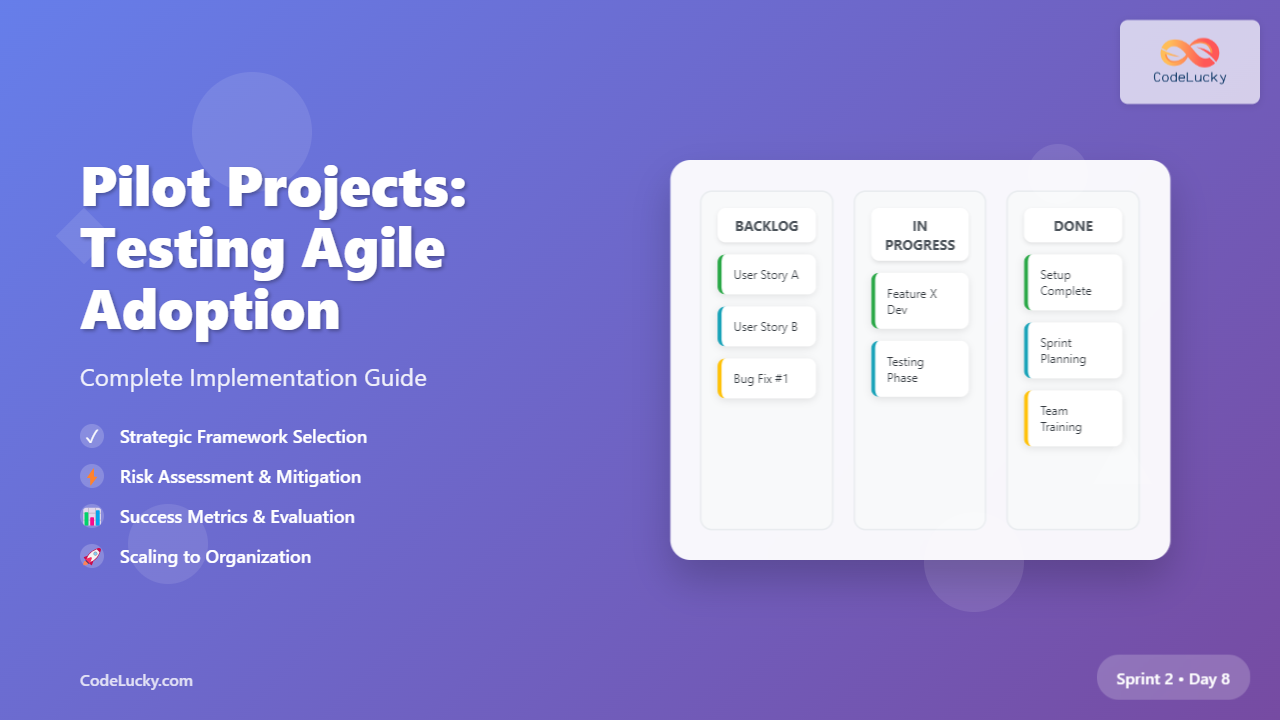Click the IN PROGRESS column header
Screen dimensions: 1280x720
920,235
